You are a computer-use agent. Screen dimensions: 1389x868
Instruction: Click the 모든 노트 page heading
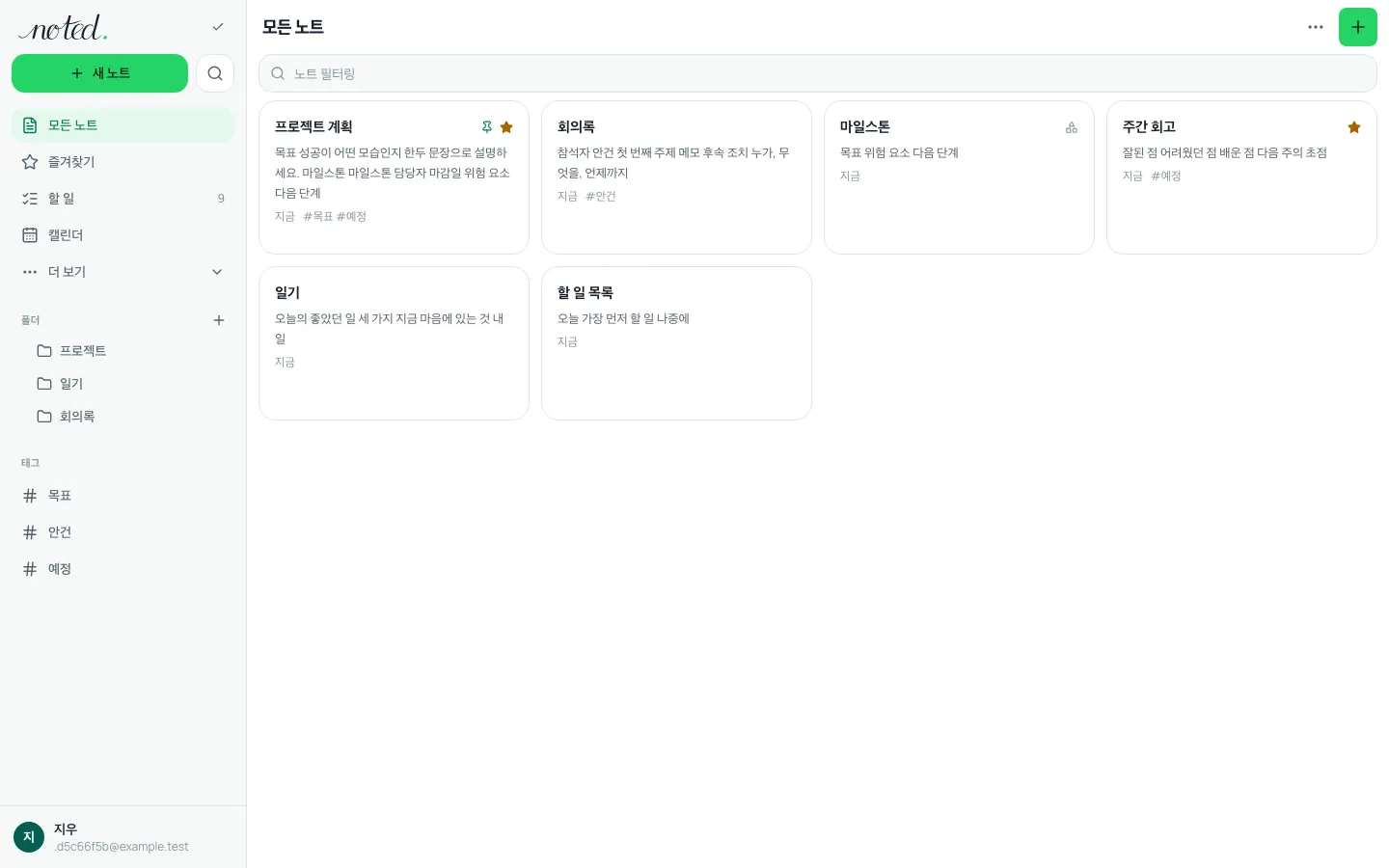click(x=293, y=27)
